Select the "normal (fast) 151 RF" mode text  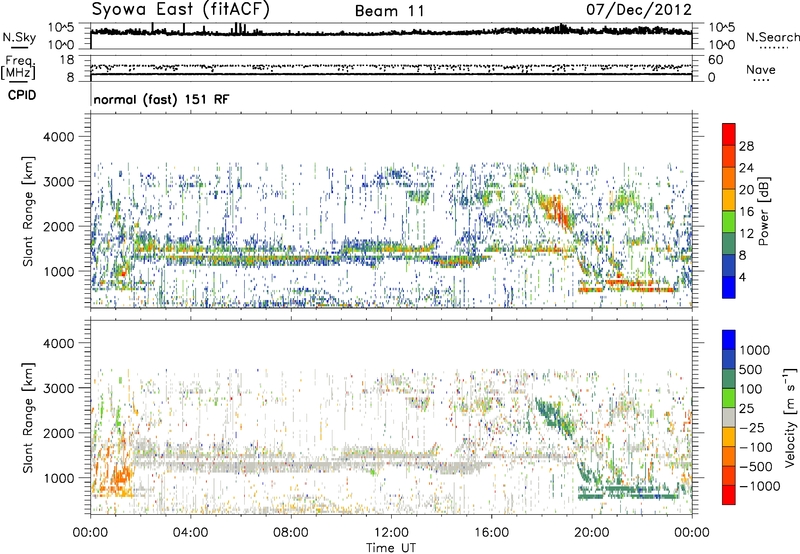161,99
